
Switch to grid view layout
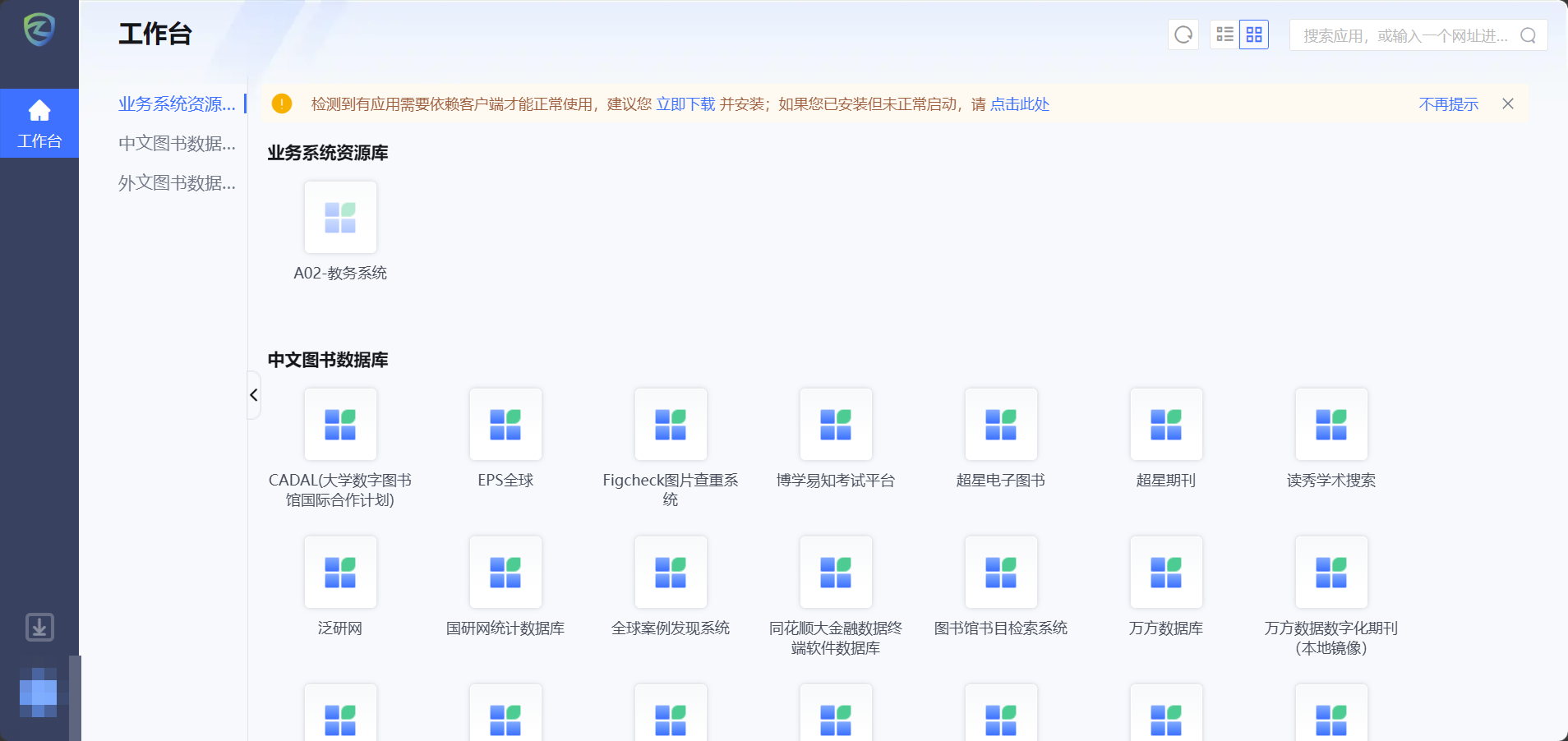1254,35
